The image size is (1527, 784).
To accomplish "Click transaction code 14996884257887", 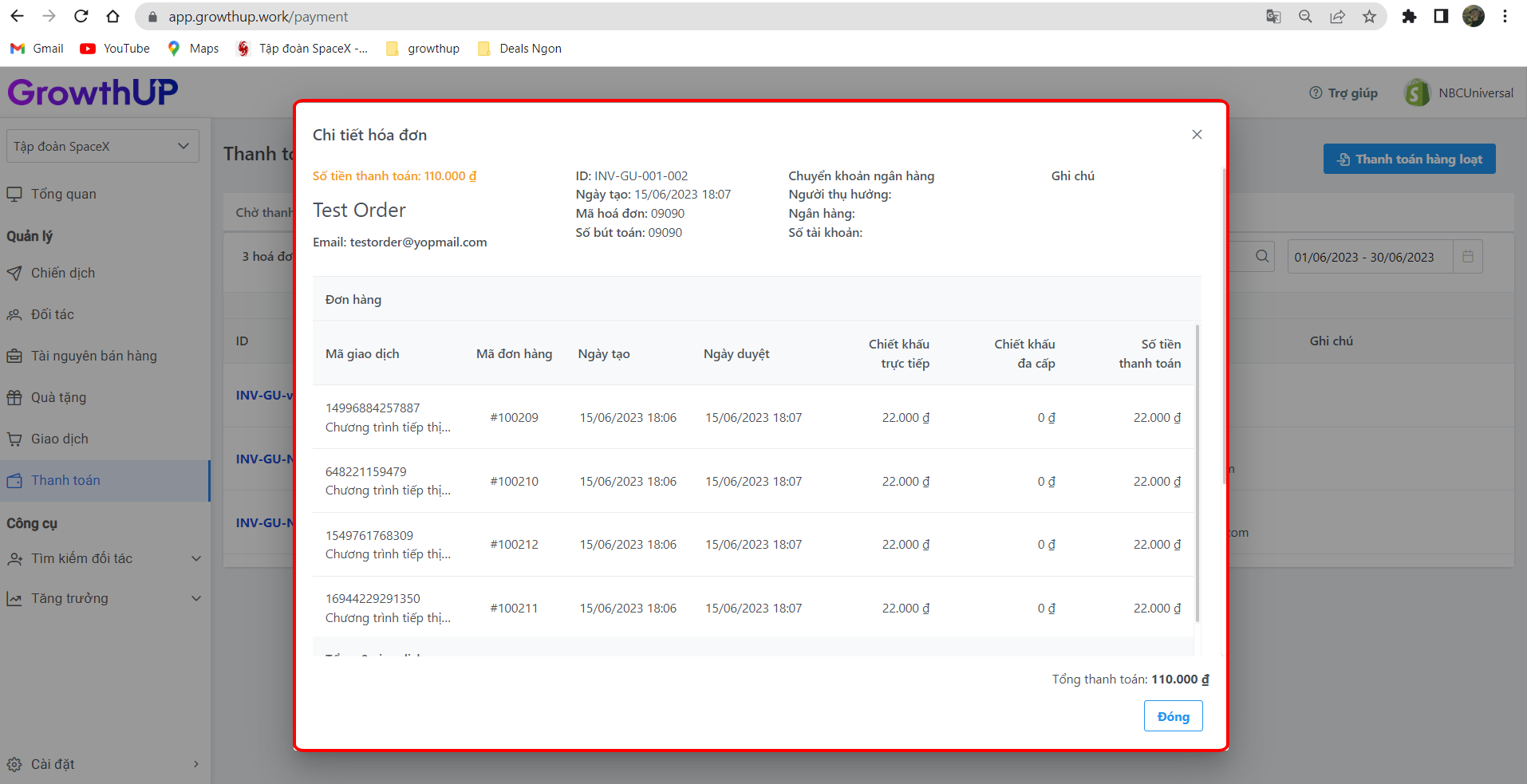I will click(x=372, y=408).
